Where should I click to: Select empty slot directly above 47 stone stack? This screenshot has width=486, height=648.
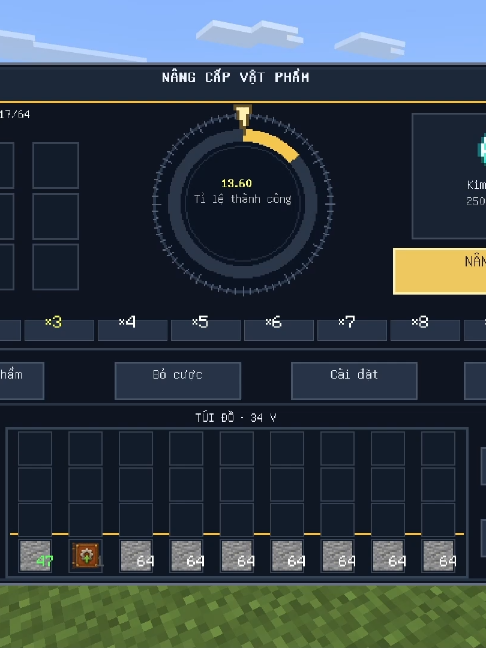coord(35,519)
